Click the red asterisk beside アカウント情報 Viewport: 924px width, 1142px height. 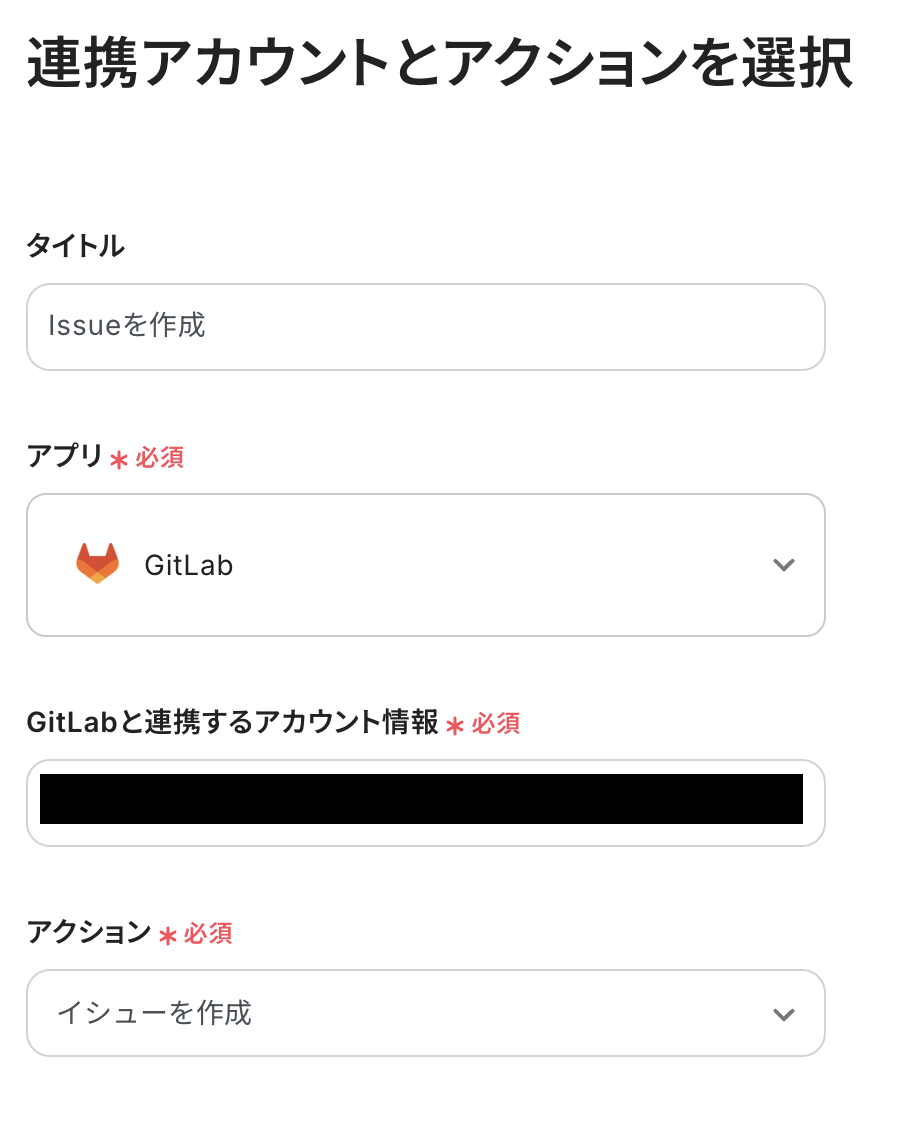coord(455,725)
